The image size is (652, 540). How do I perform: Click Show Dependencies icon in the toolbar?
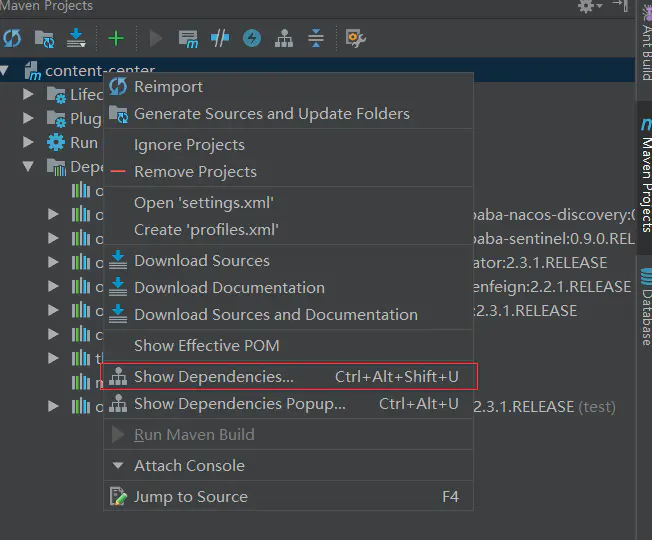284,39
